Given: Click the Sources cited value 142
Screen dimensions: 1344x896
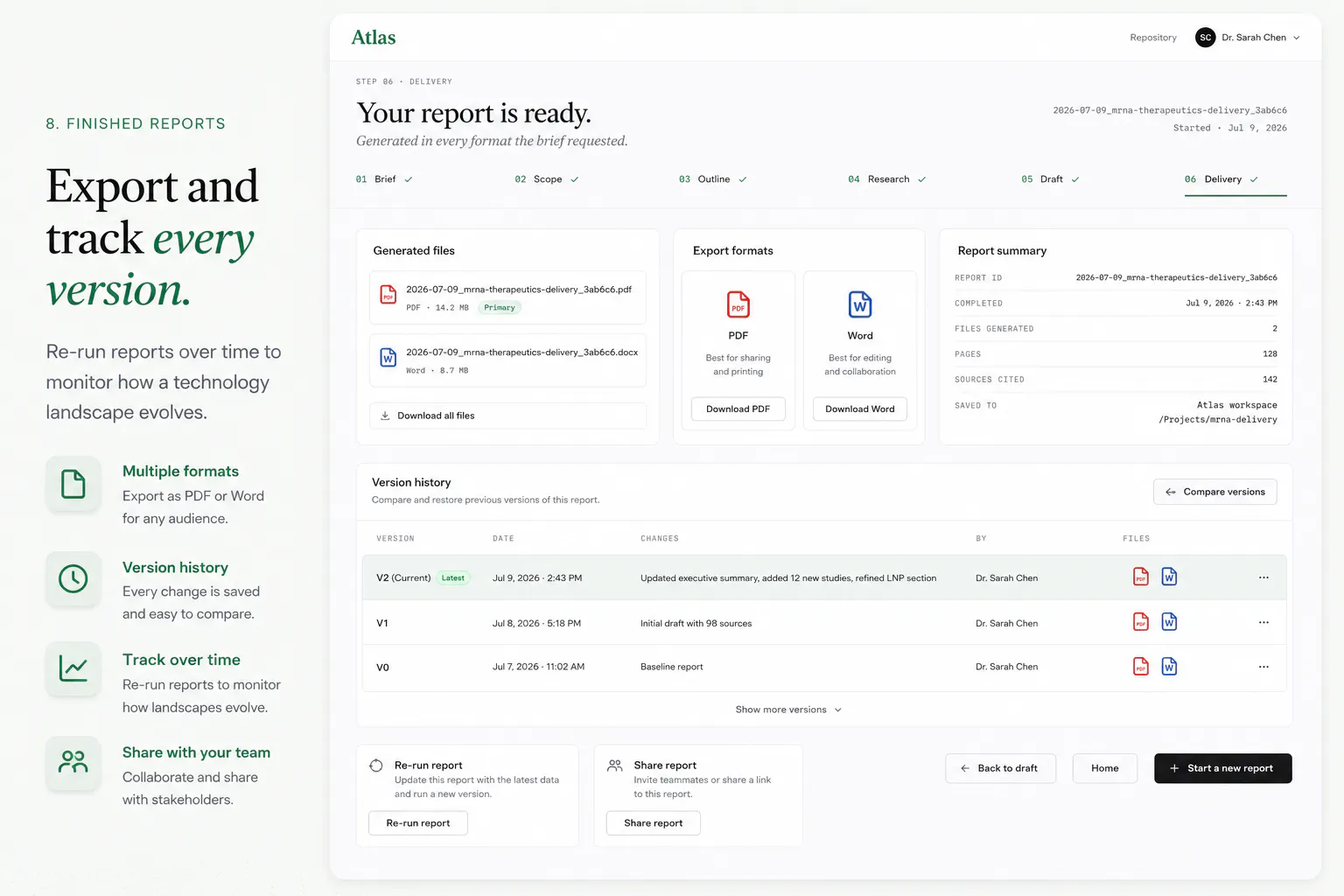Looking at the screenshot, I should [1270, 380].
